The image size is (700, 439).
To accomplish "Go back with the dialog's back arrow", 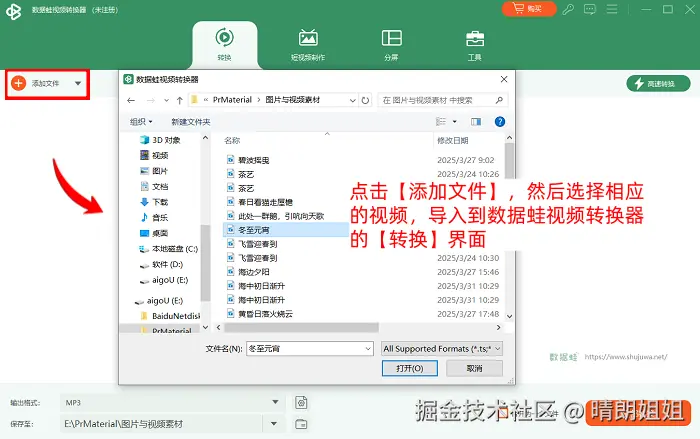I will tap(131, 100).
